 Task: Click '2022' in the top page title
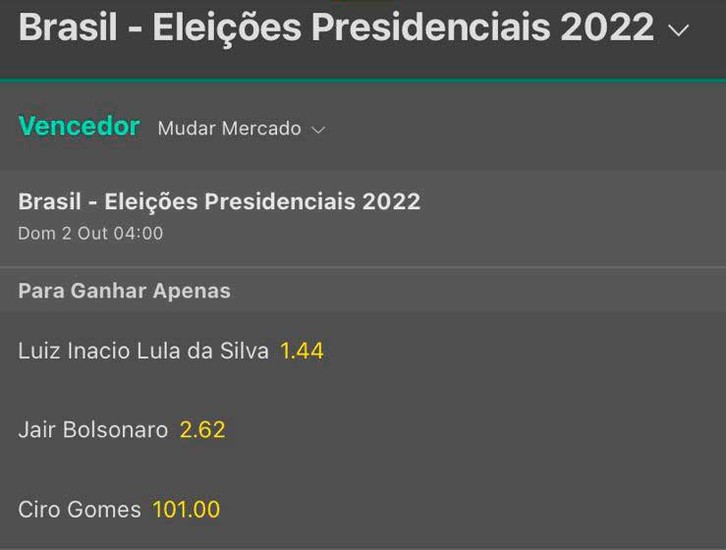[x=607, y=28]
